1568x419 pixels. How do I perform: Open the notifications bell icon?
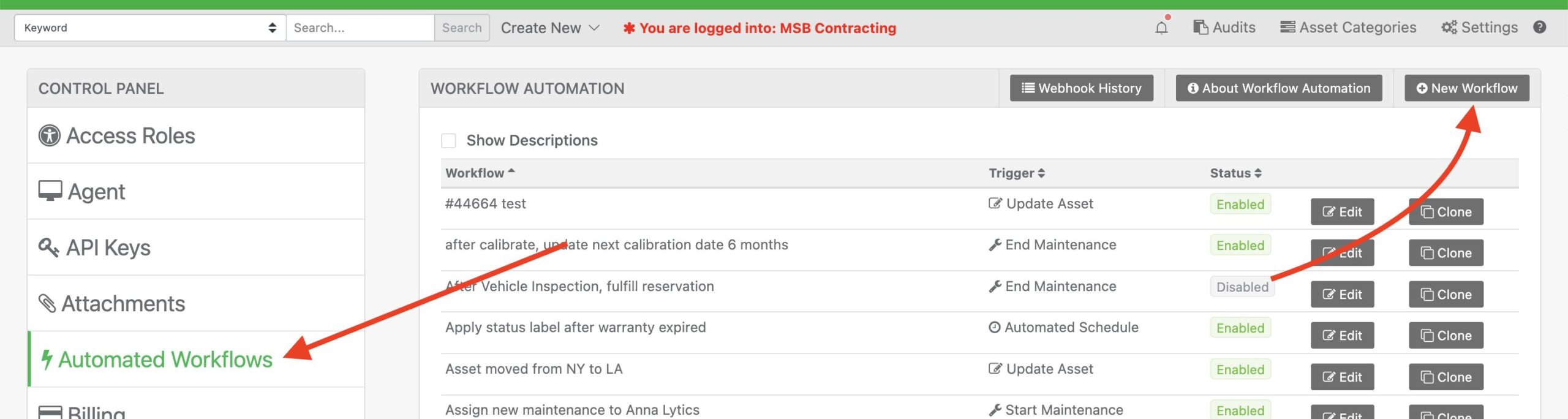(1161, 28)
